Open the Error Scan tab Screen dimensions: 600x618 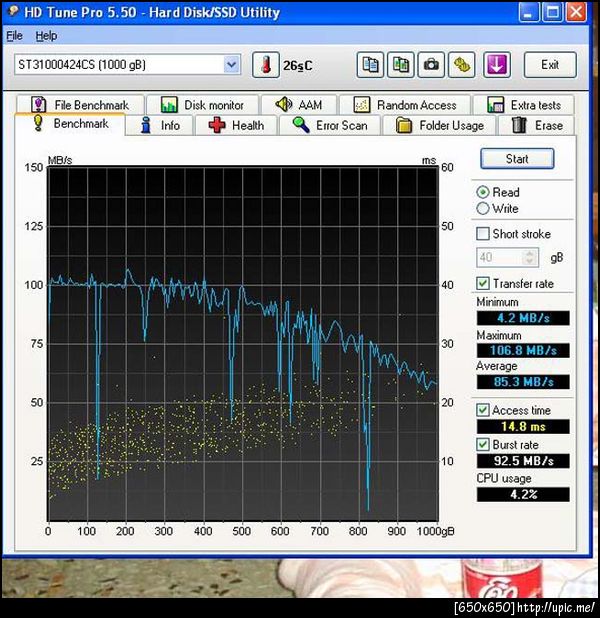[x=330, y=125]
